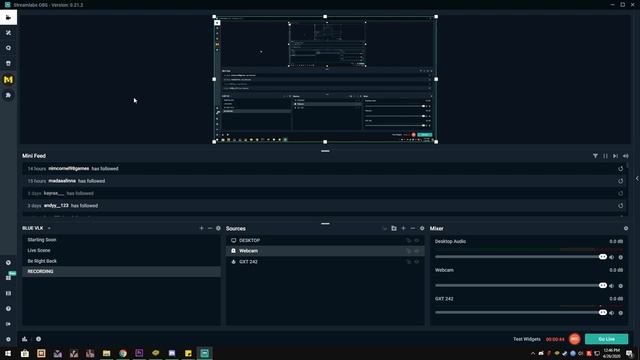Viewport: 640px width, 360px height.
Task: Open the BLUE VLX scene collection dropdown
Action: 49,228
